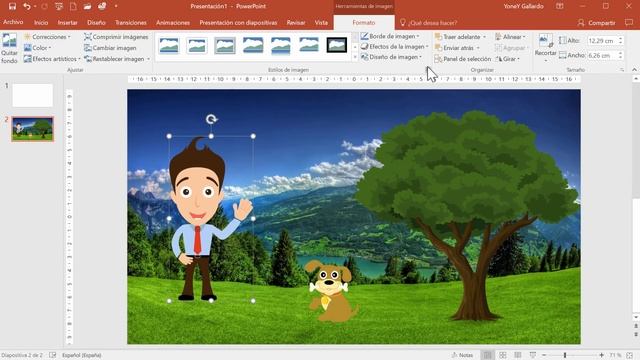Select slide 1 thumbnail
The width and height of the screenshot is (640, 360).
33,95
